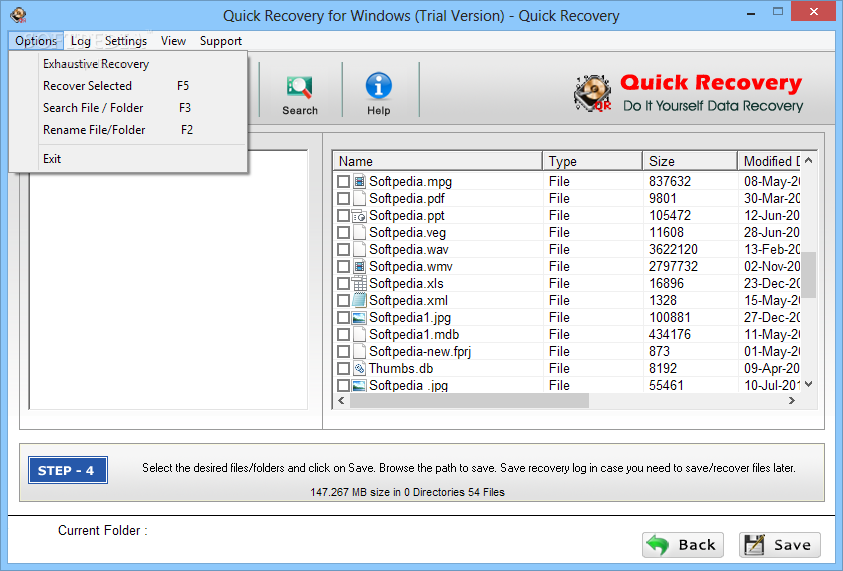Tick the Thumbs.db checkbox
This screenshot has width=843, height=571.
click(344, 369)
